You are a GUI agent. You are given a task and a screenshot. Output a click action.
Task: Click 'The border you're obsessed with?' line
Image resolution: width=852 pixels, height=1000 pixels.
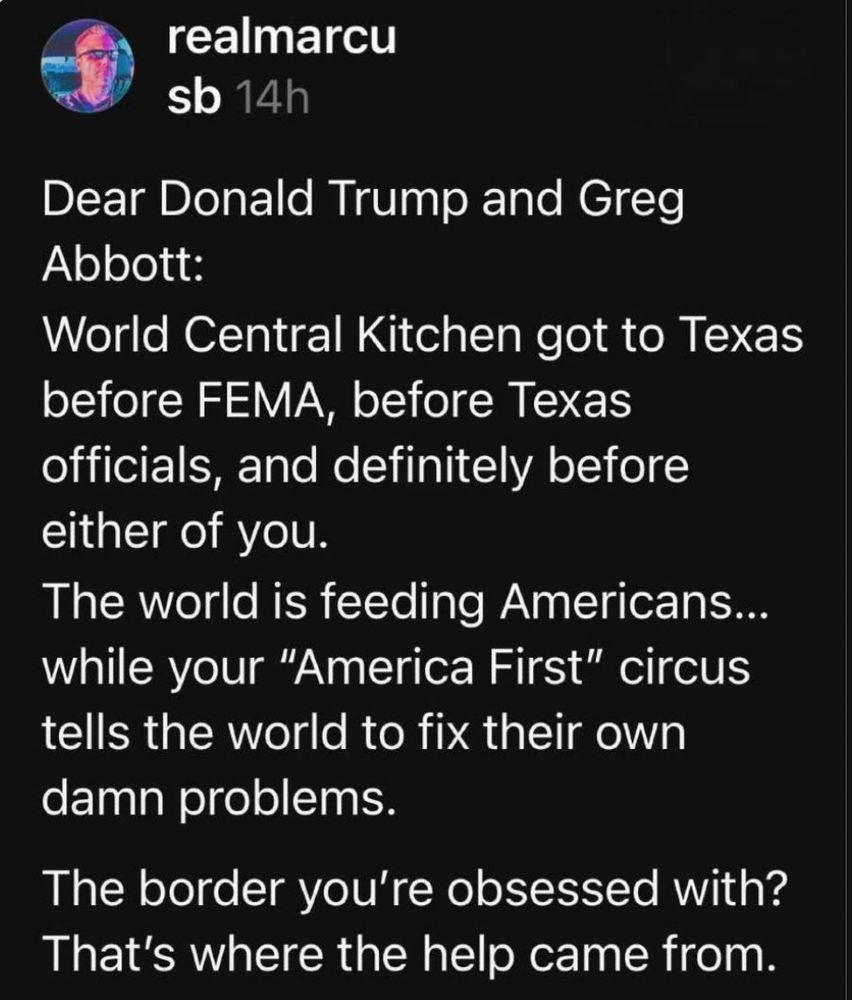tap(415, 889)
